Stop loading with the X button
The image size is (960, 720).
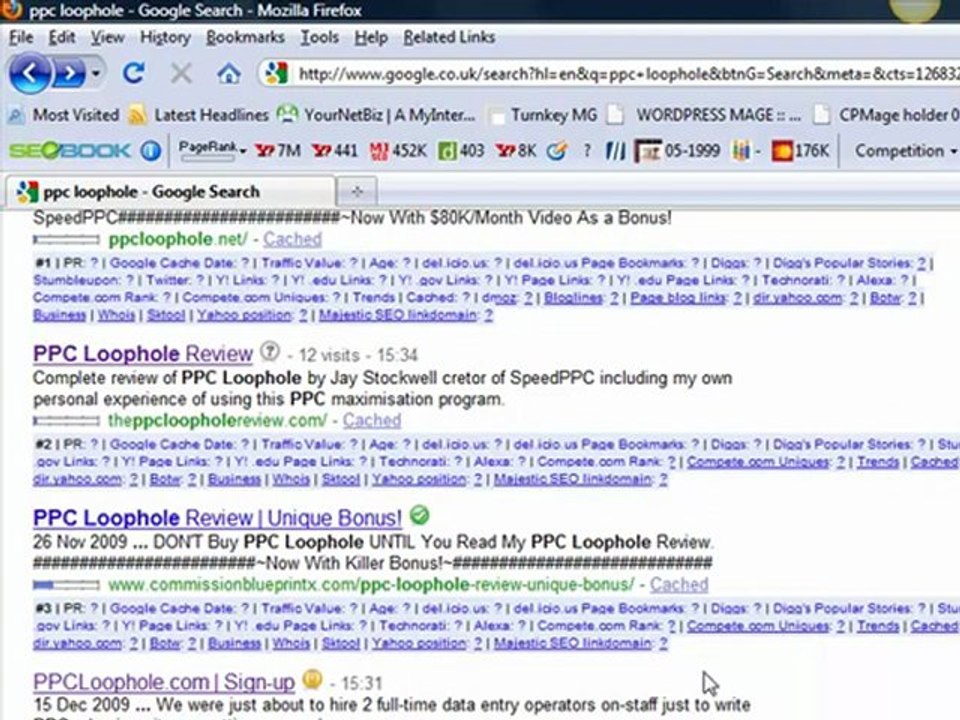pos(181,74)
